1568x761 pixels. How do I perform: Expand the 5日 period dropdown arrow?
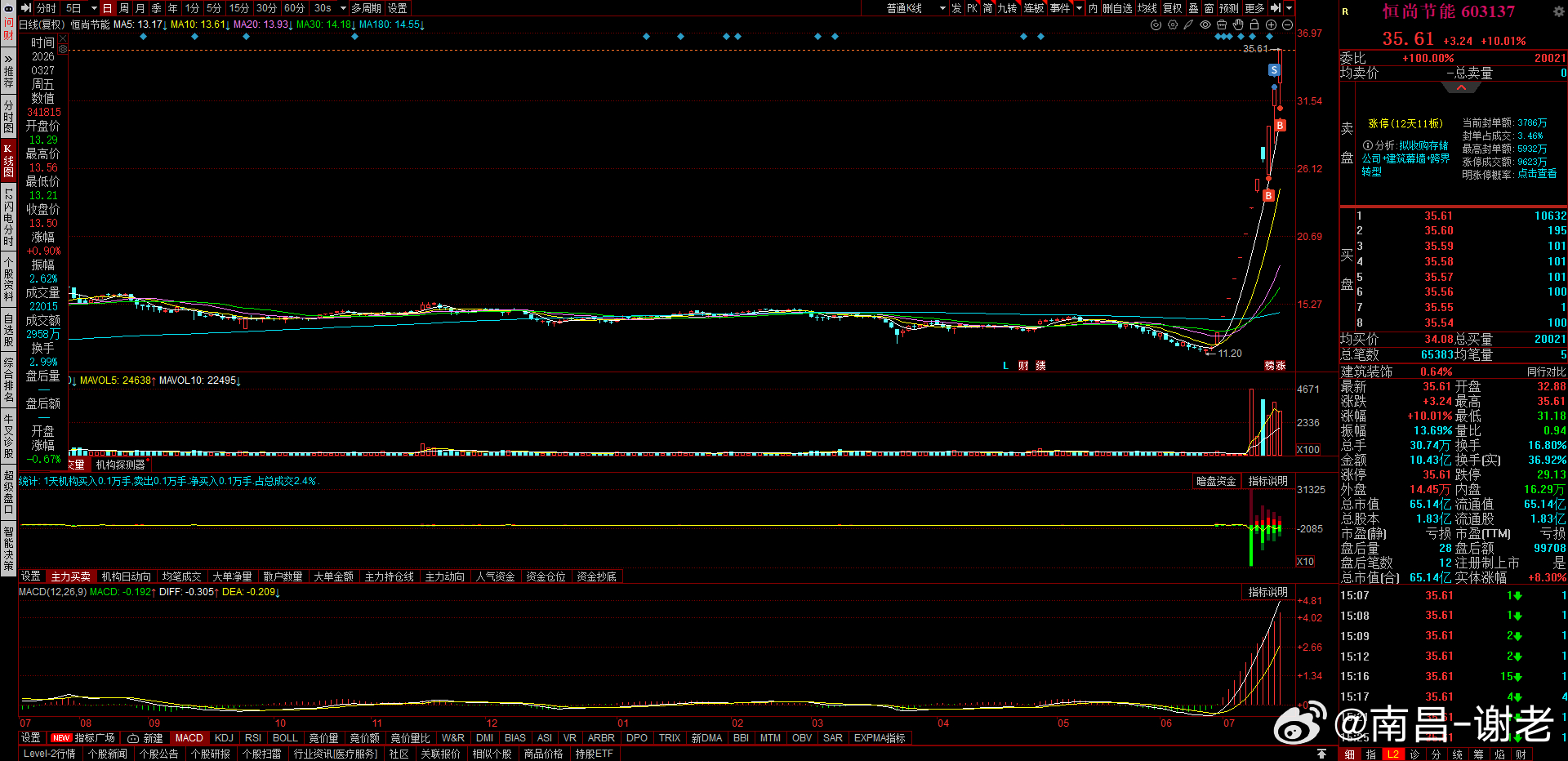click(x=94, y=8)
